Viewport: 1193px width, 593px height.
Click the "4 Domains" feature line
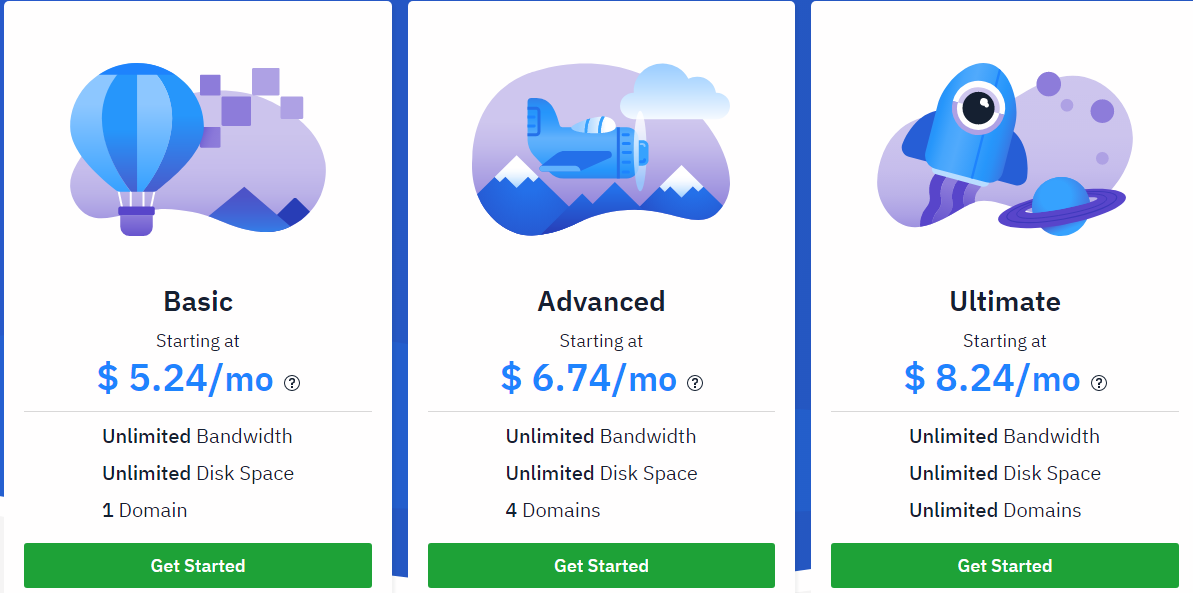tap(553, 510)
